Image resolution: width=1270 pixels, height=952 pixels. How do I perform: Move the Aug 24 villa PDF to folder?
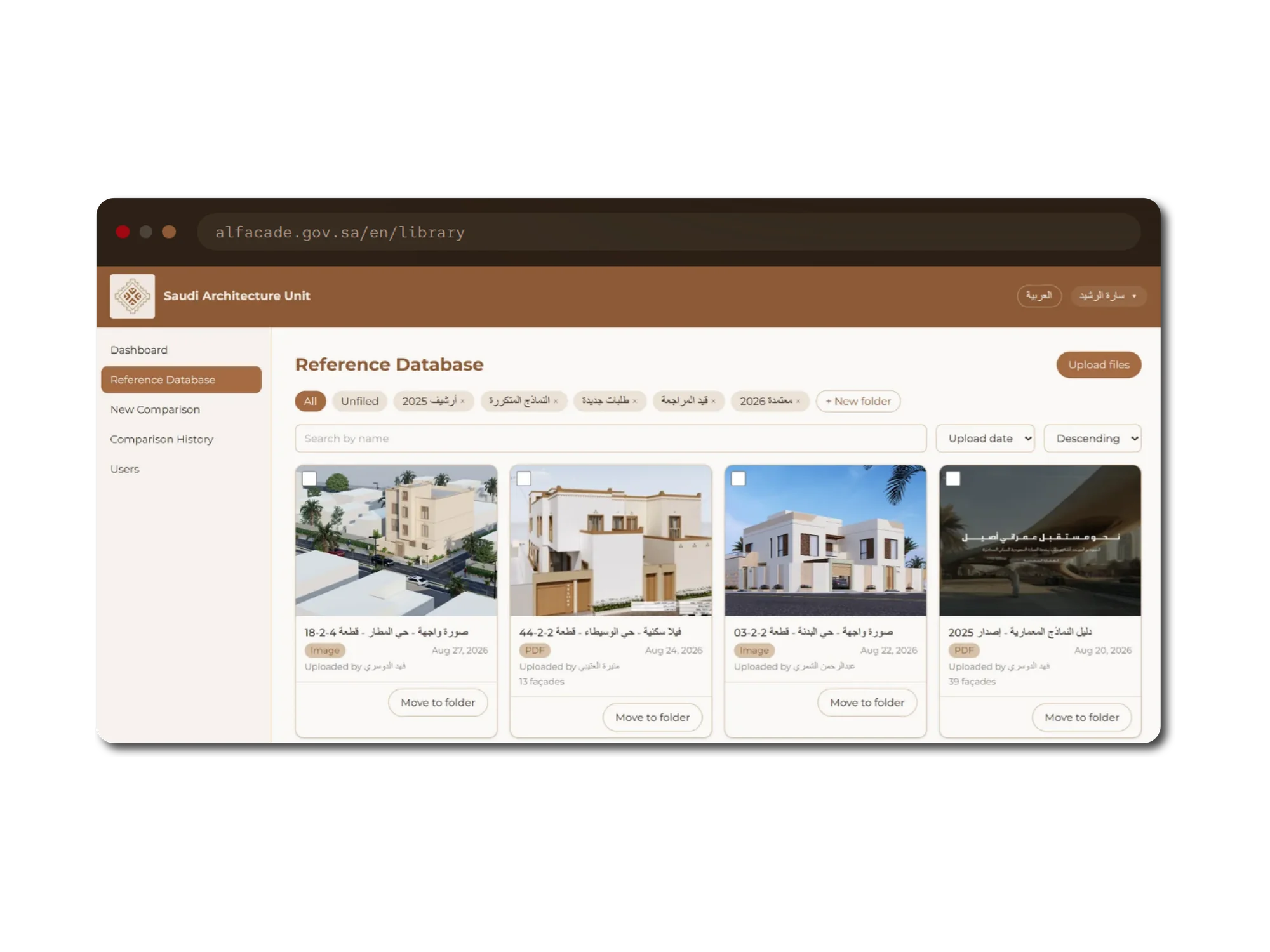pyautogui.click(x=652, y=717)
